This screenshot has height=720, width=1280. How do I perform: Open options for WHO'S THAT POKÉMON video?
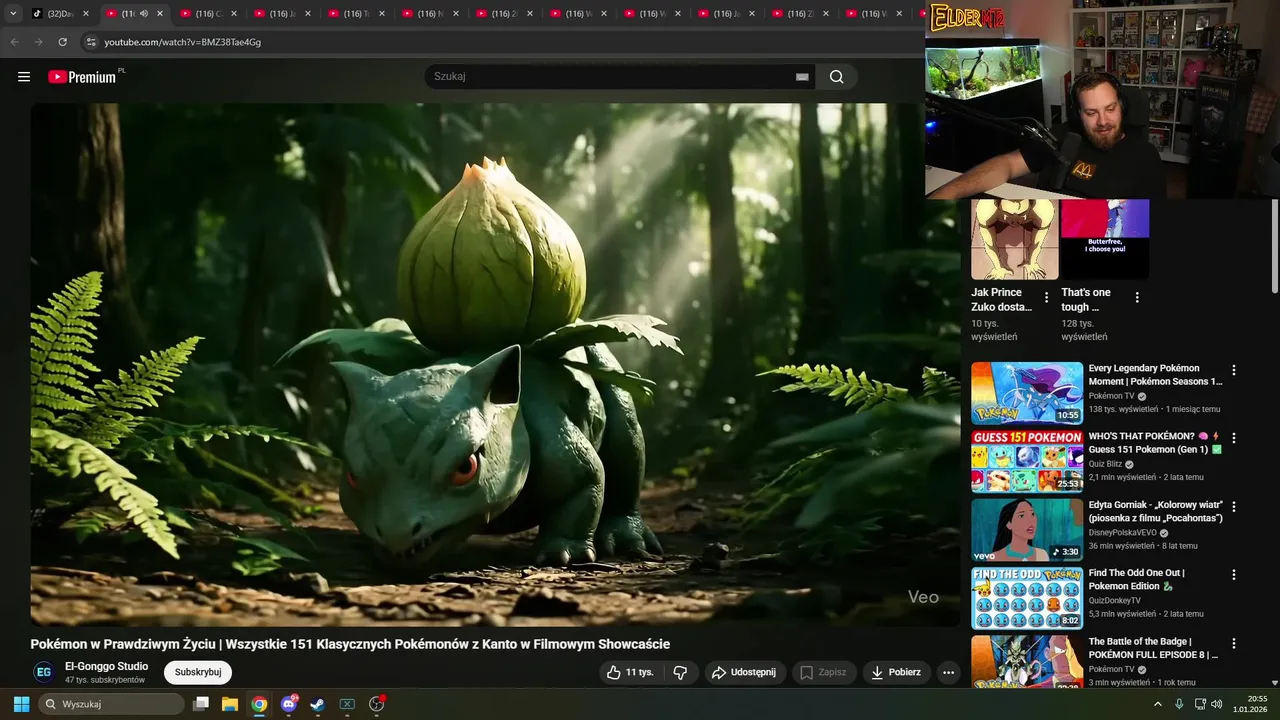pos(1233,438)
